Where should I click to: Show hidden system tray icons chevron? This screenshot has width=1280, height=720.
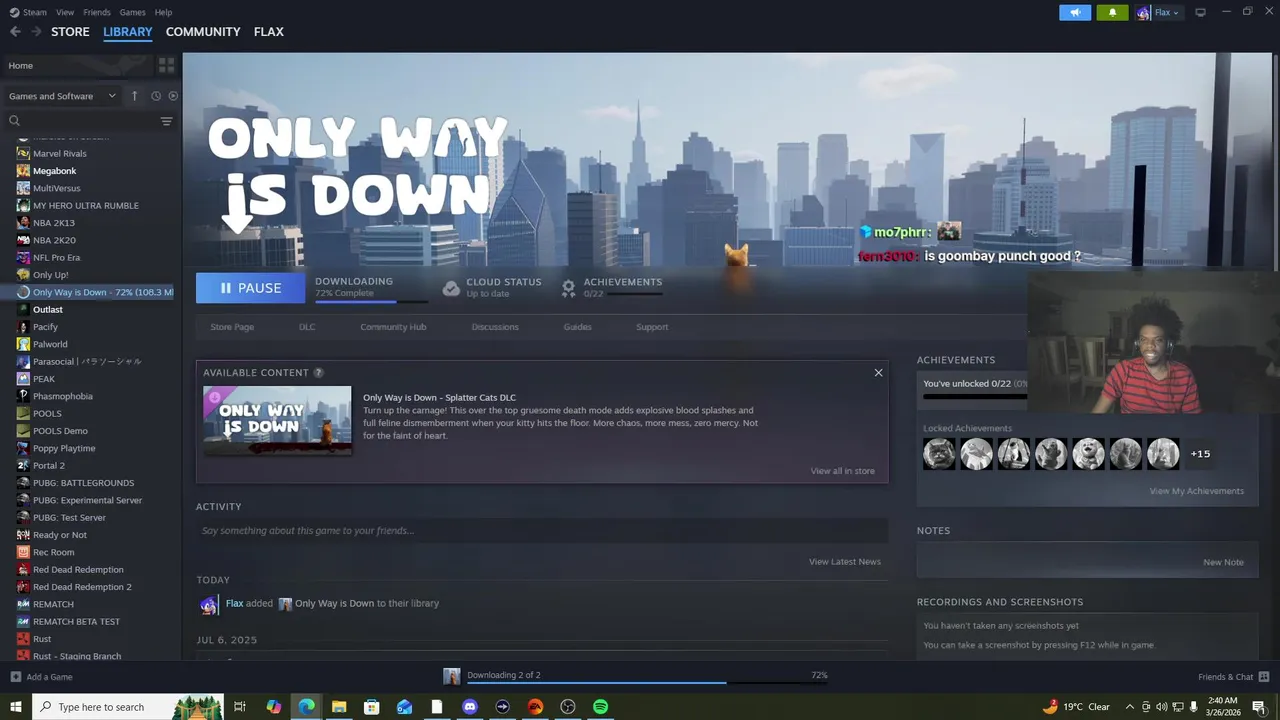coord(1130,707)
